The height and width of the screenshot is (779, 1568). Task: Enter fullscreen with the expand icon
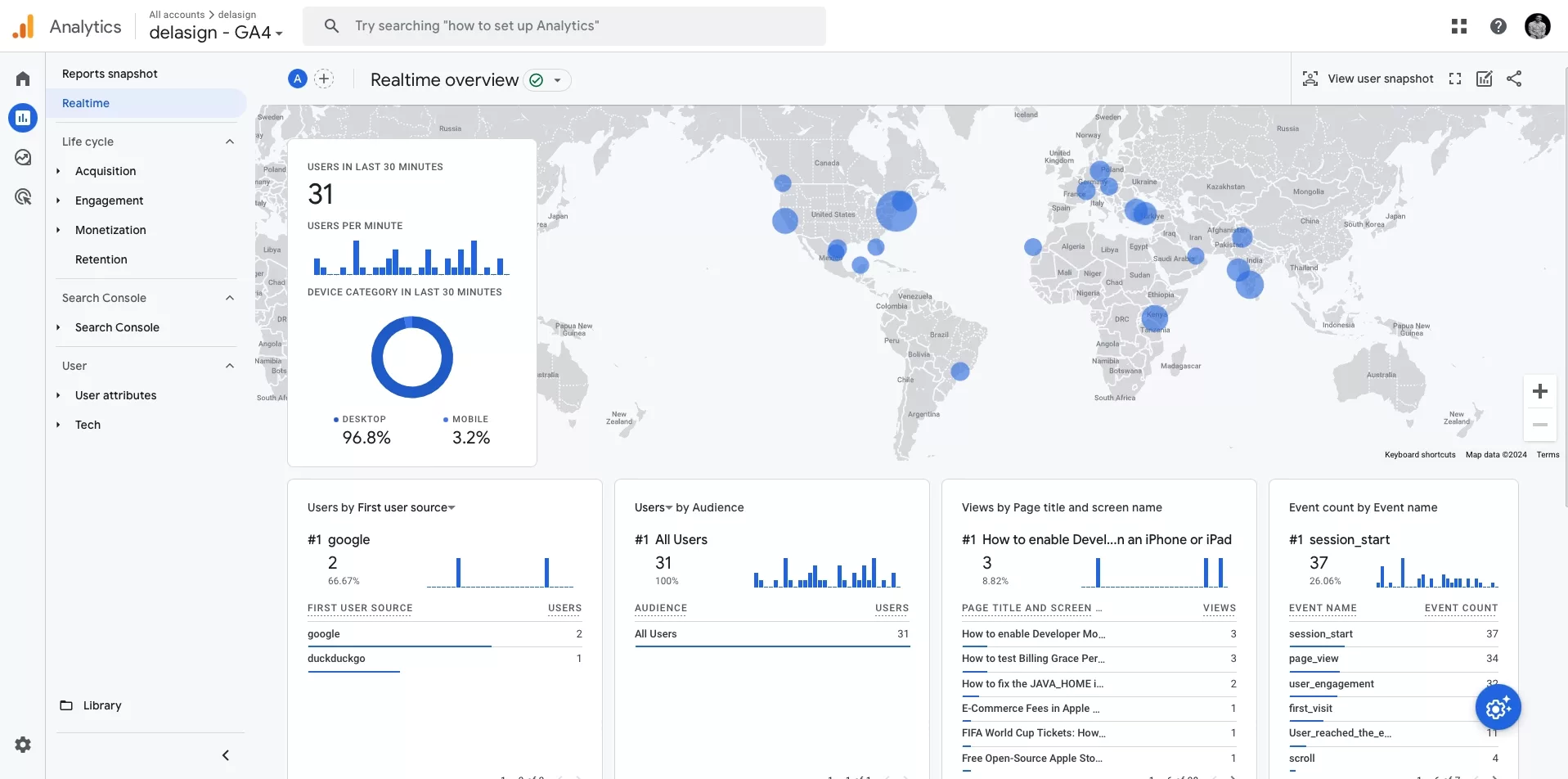coord(1455,79)
